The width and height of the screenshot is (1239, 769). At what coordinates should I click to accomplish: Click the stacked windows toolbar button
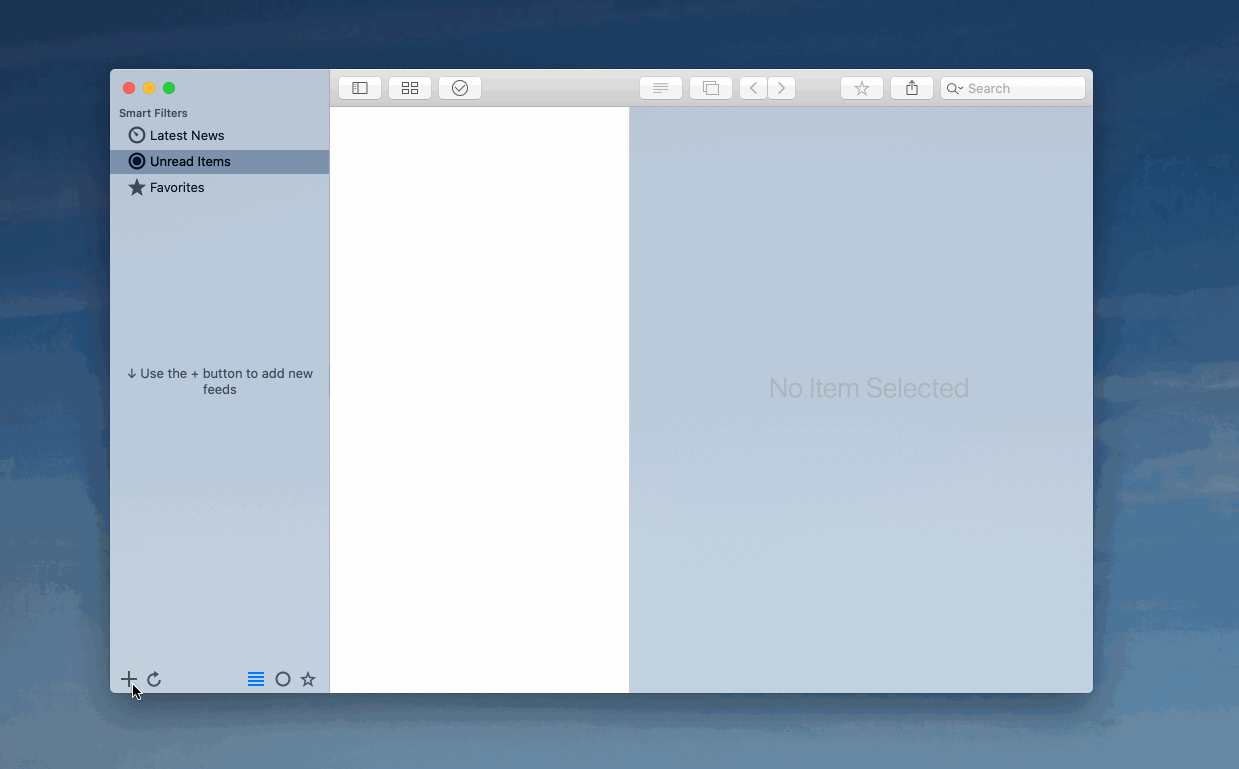711,88
